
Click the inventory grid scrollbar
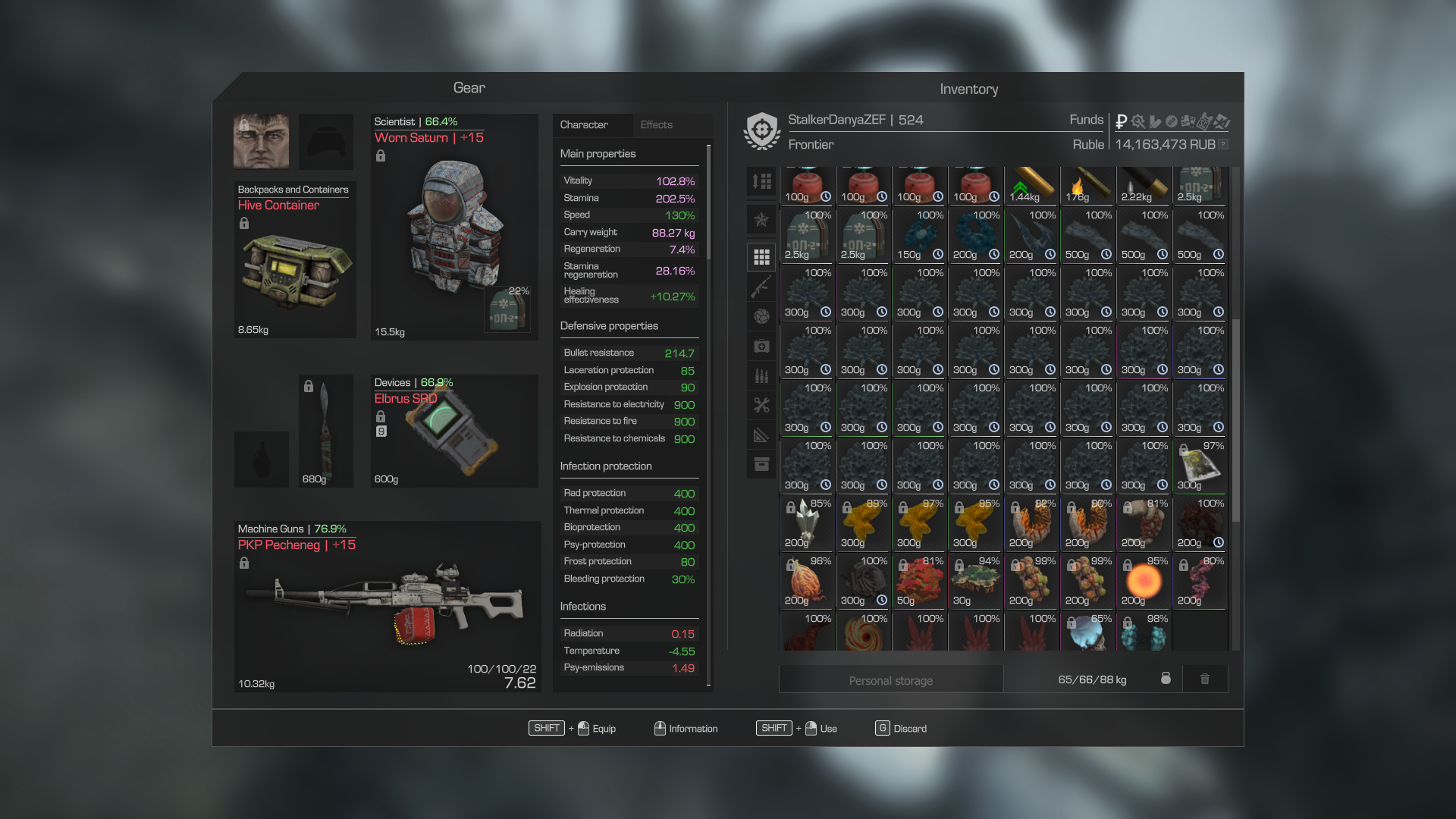(x=1236, y=420)
